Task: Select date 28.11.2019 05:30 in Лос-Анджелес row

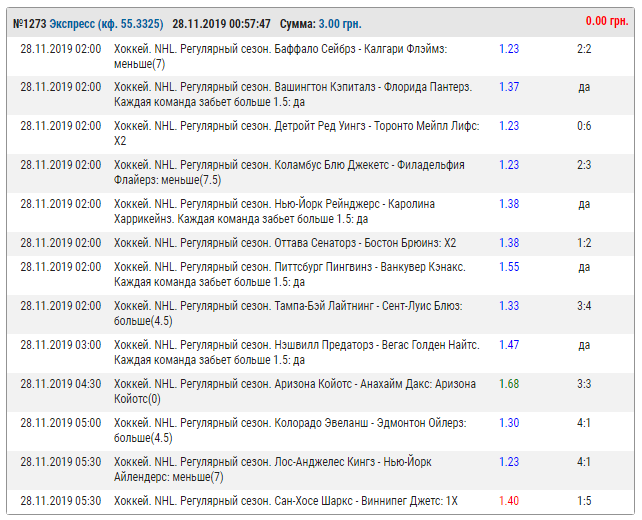Action: click(x=61, y=461)
